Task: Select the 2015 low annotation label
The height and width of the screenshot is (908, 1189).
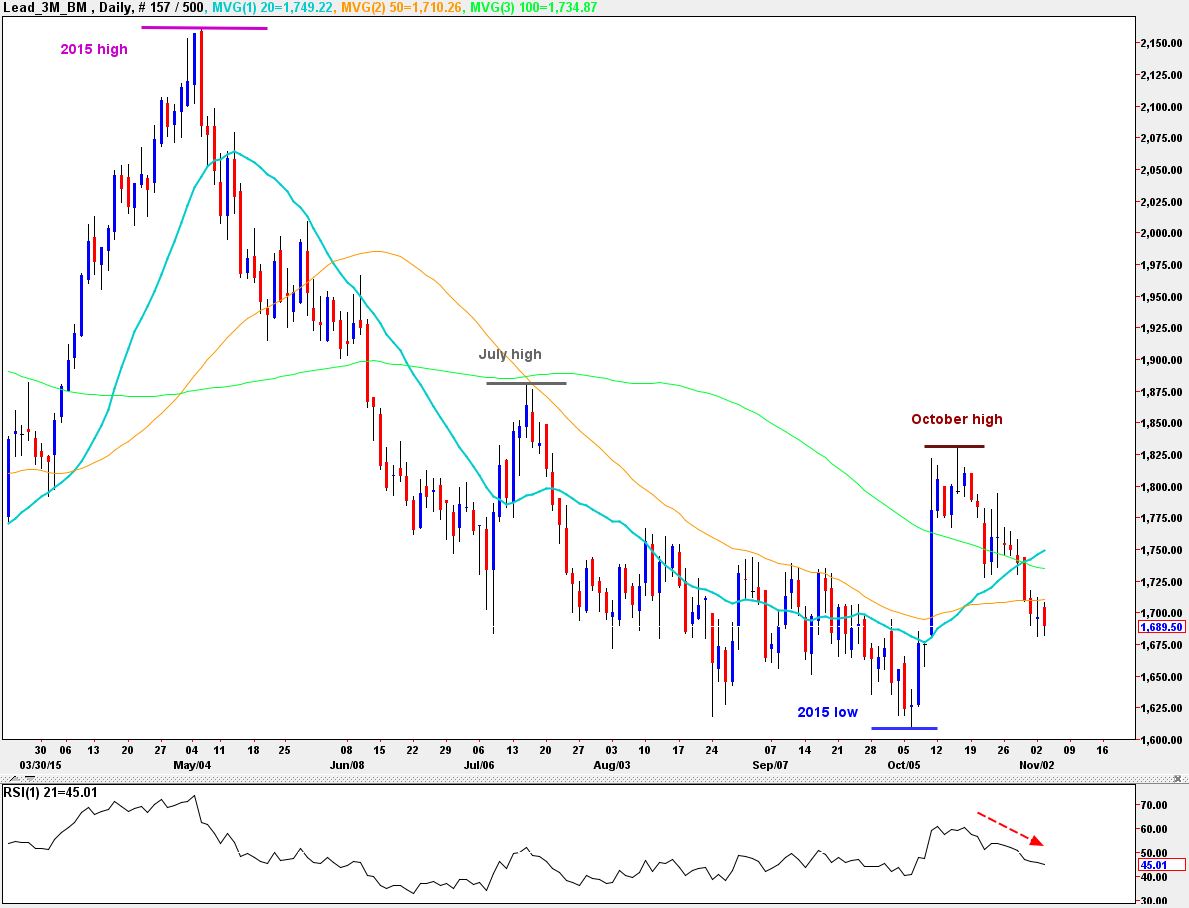Action: coord(826,712)
